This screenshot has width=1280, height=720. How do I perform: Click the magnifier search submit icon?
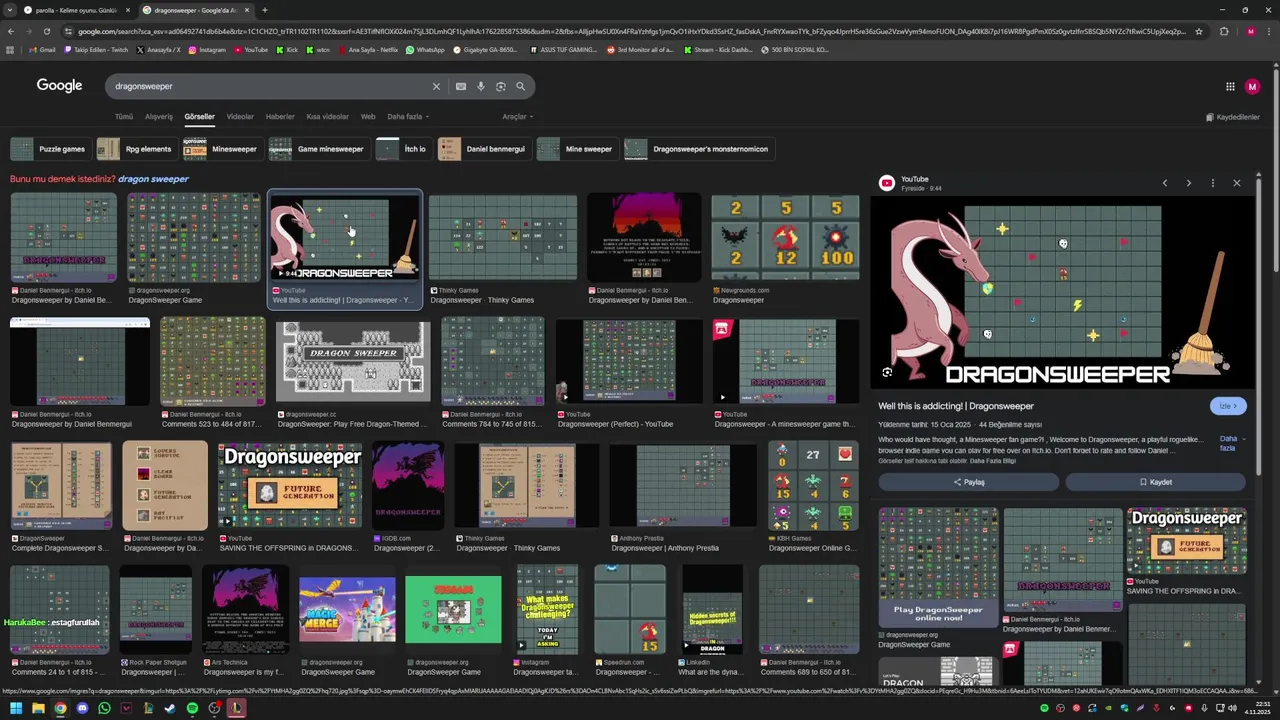point(521,86)
